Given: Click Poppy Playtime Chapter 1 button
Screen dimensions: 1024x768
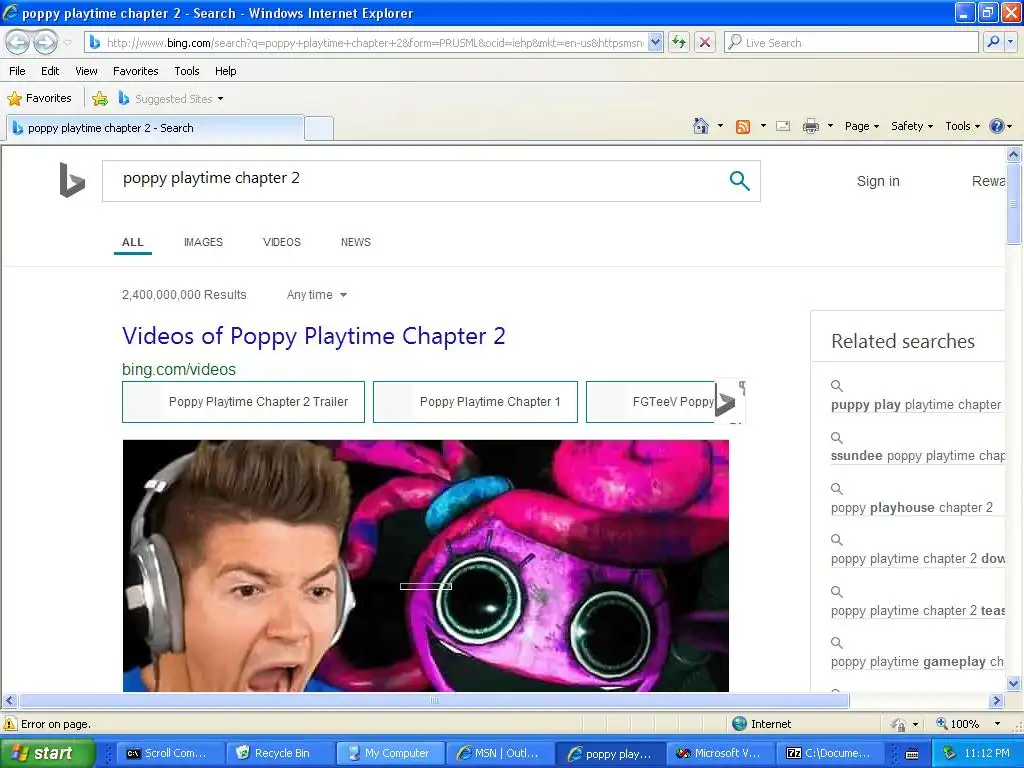Looking at the screenshot, I should coord(475,402).
